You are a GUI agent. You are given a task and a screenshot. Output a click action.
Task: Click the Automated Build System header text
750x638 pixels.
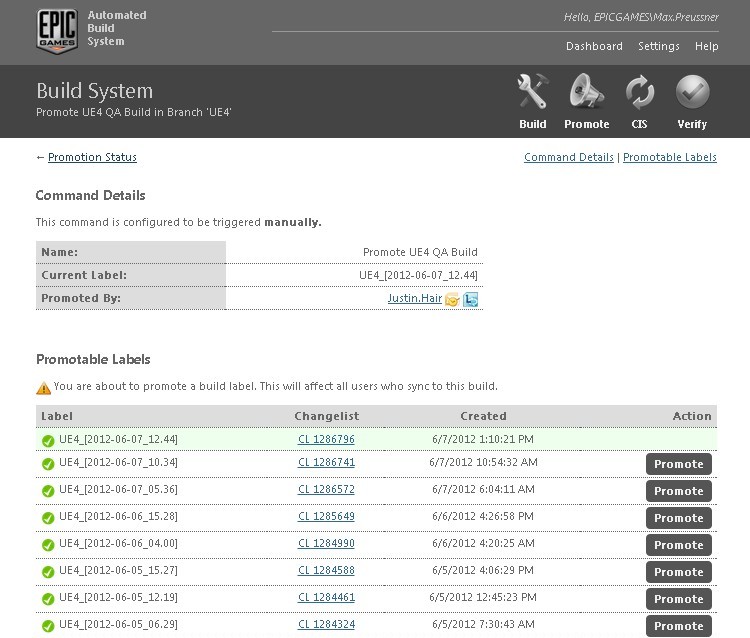[x=117, y=28]
